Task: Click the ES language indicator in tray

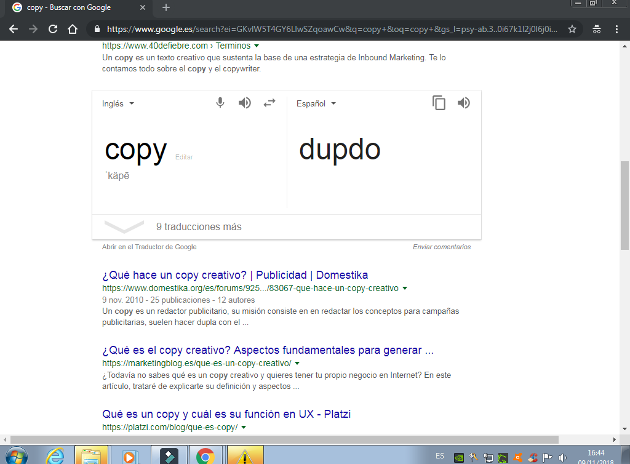Action: coord(440,456)
